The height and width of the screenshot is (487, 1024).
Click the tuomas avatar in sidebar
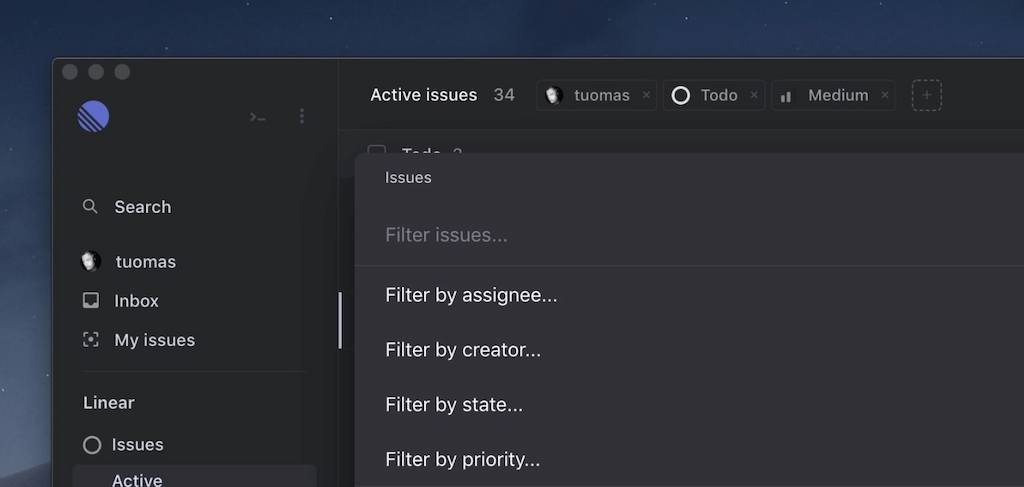[91, 262]
